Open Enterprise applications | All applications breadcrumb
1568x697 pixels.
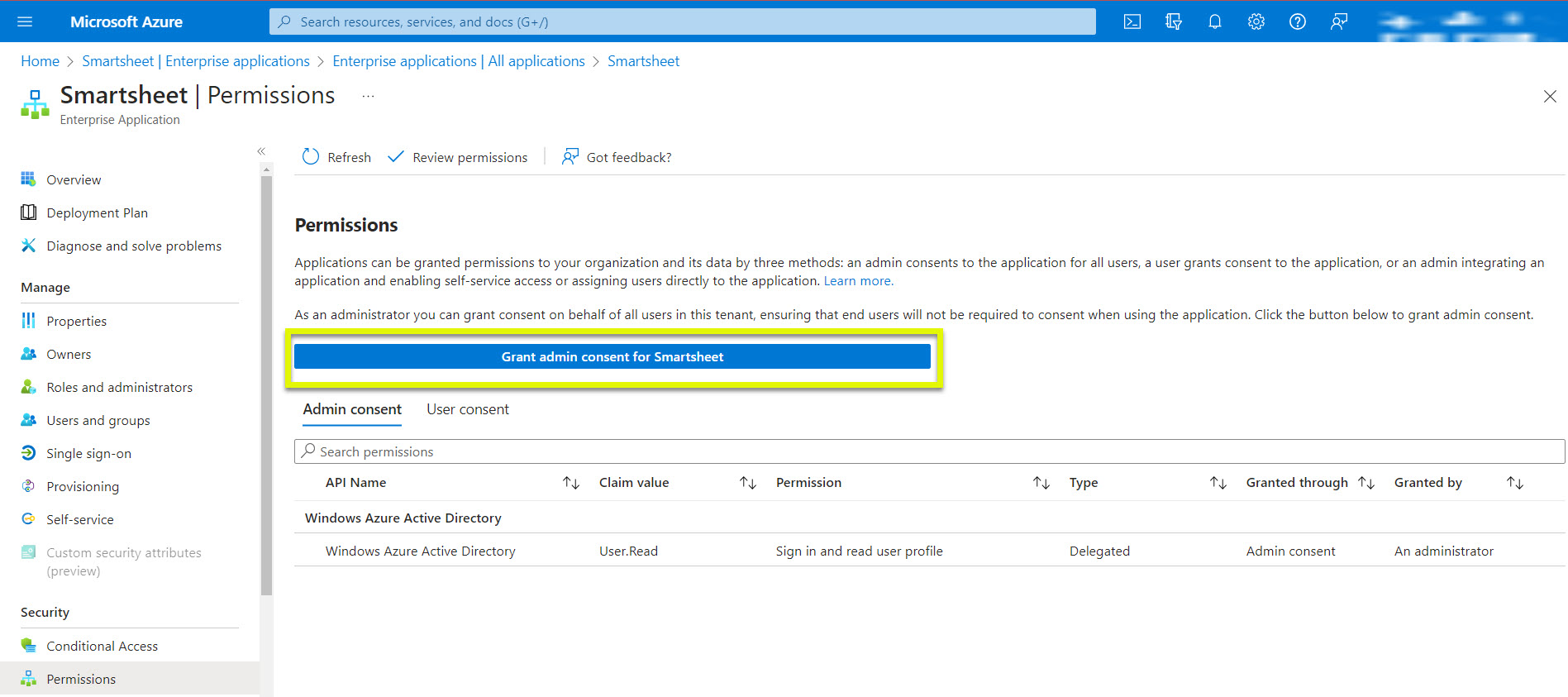[459, 61]
